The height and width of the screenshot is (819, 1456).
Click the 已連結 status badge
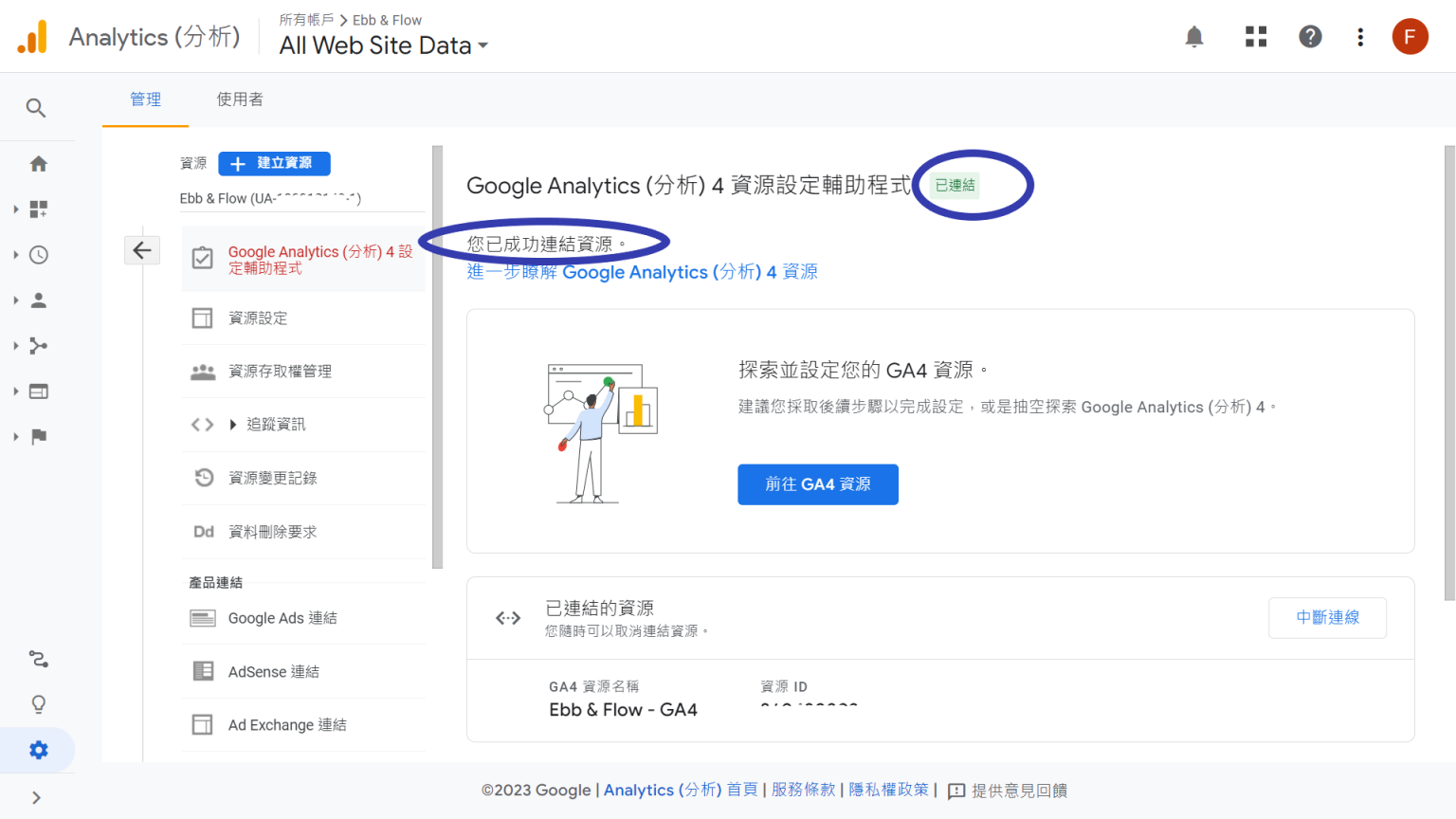pyautogui.click(x=955, y=185)
